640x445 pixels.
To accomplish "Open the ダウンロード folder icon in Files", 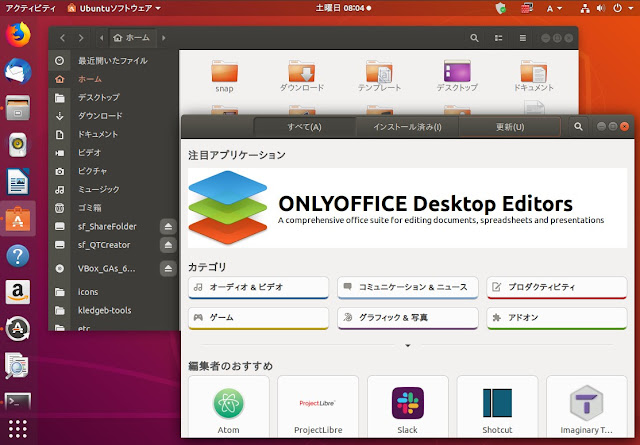I will point(302,76).
